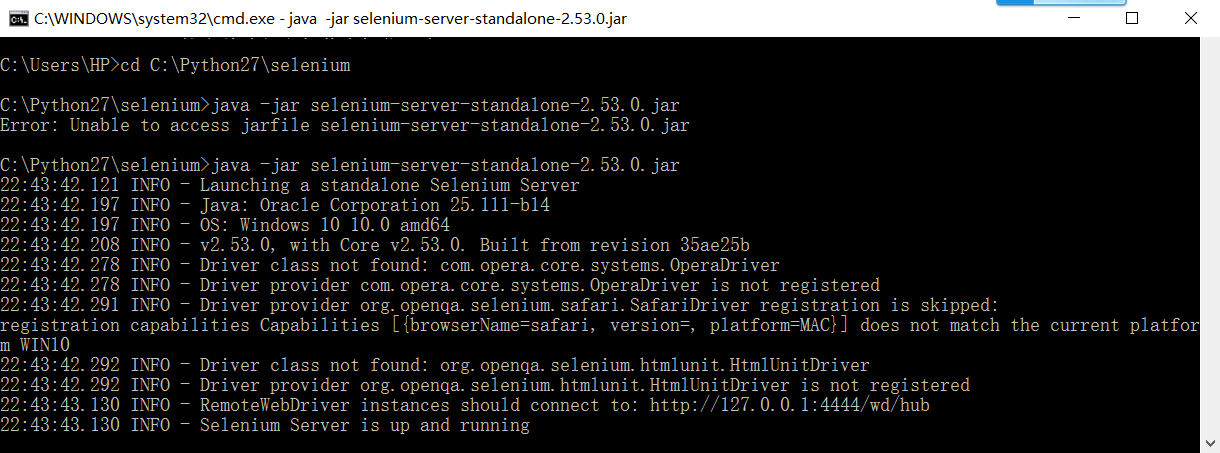This screenshot has height=453, width=1220.
Task: Click 'Driver class not found: com.opera.core.systems.OperaDriver' line
Action: [x=390, y=265]
